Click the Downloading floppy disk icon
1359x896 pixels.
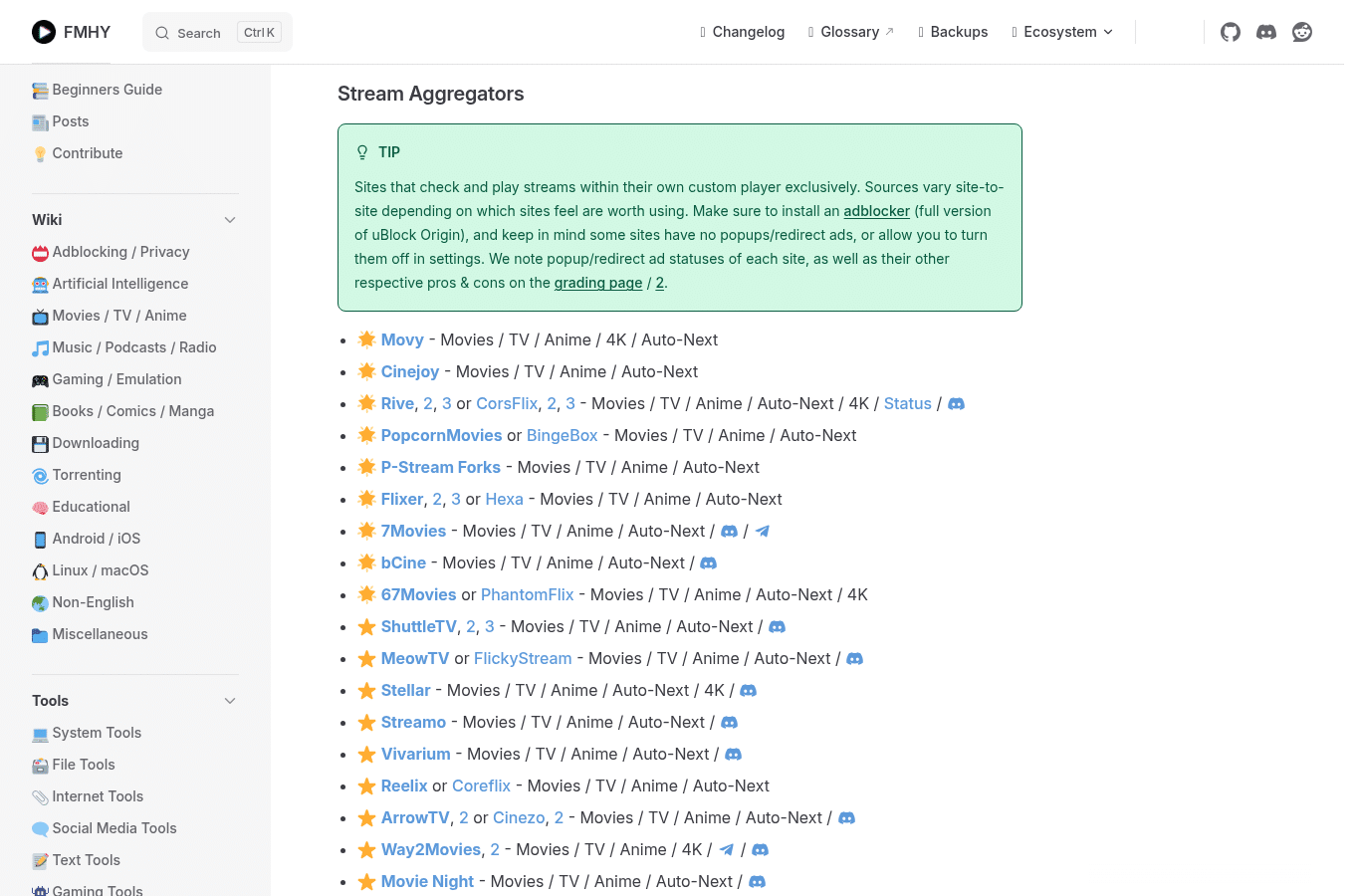(x=40, y=444)
